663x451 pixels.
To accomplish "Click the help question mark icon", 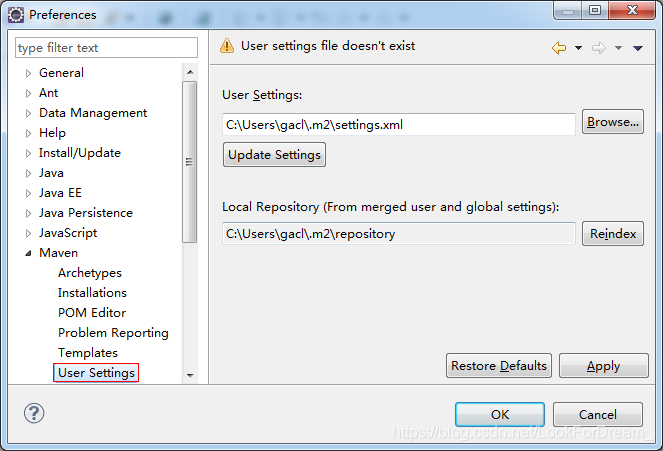I will pyautogui.click(x=34, y=413).
